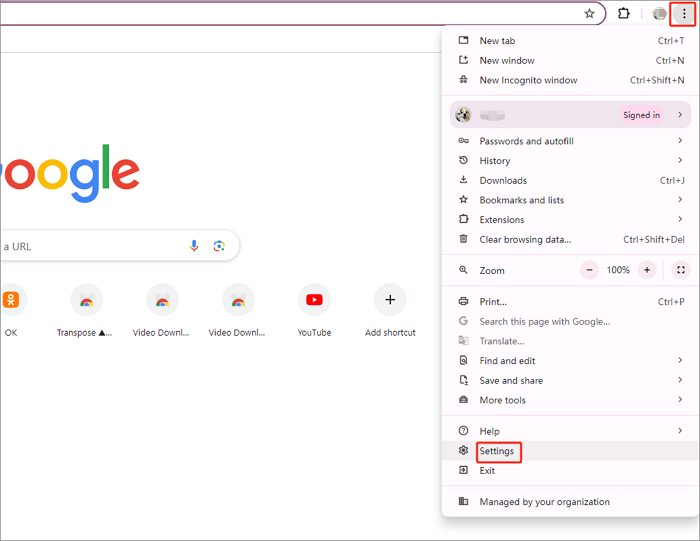Click the Downloads arrow icon
700x541 pixels.
point(463,179)
